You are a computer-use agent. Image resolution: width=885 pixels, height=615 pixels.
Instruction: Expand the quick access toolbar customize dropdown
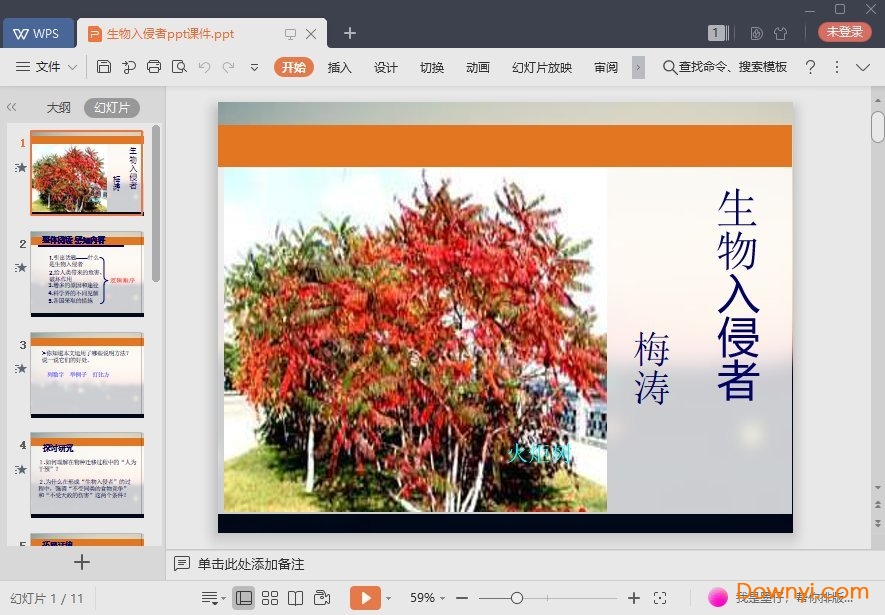pos(253,66)
